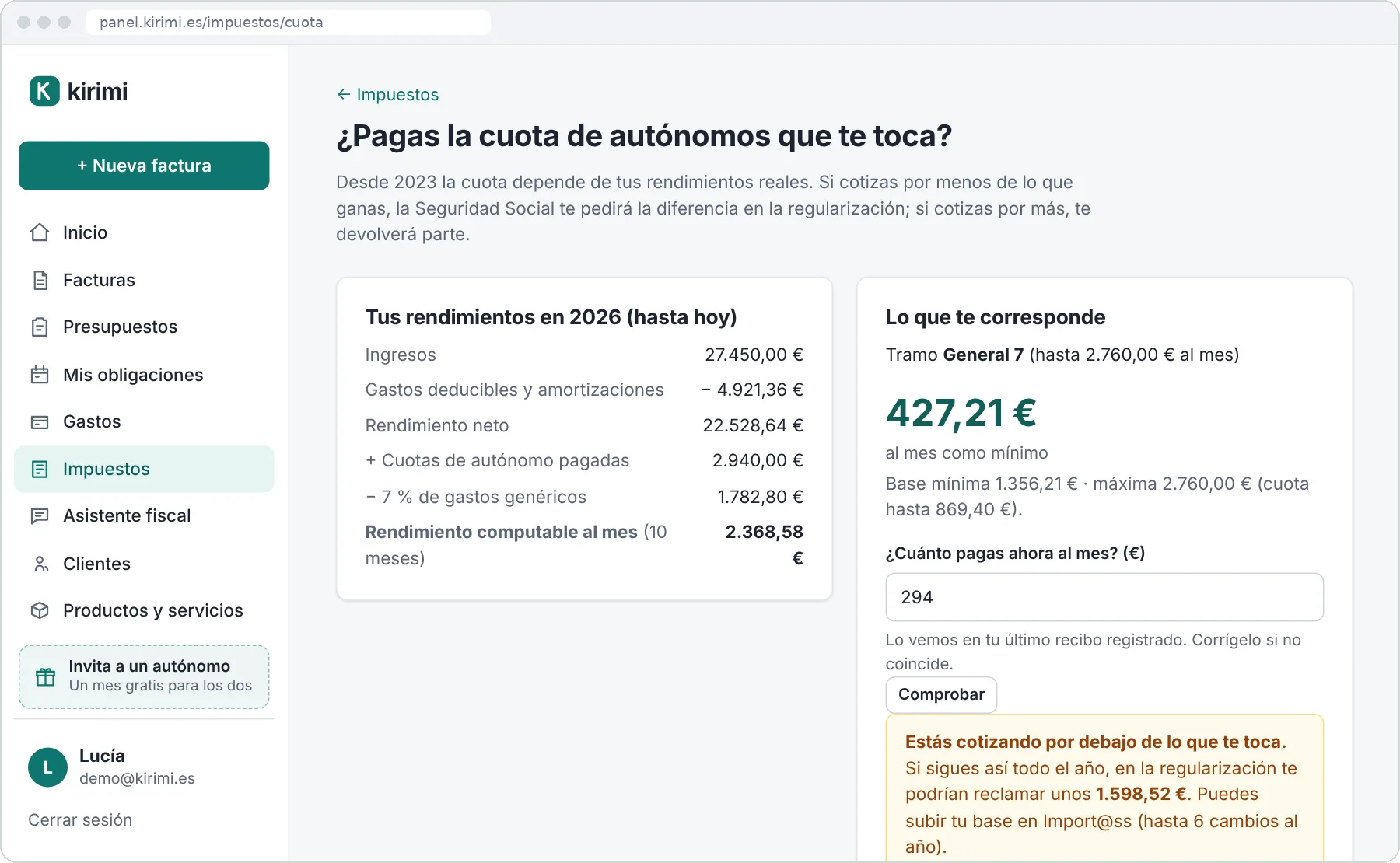Click the 1.782,80 € gastos genéricos value
Viewport: 1400px width, 863px height.
pyautogui.click(x=760, y=497)
